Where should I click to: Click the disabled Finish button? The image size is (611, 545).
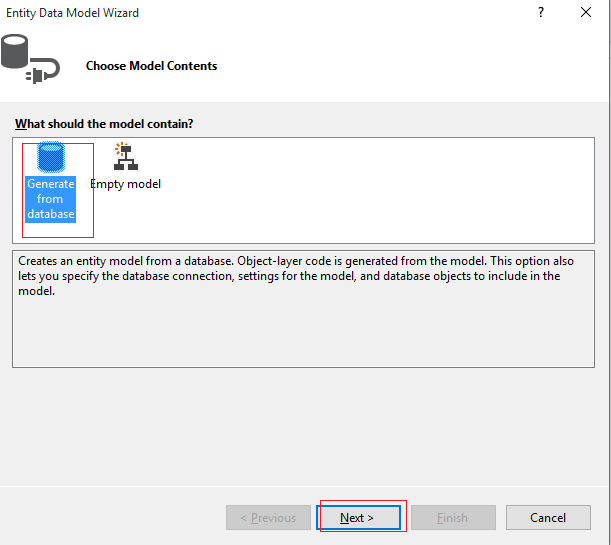point(452,518)
